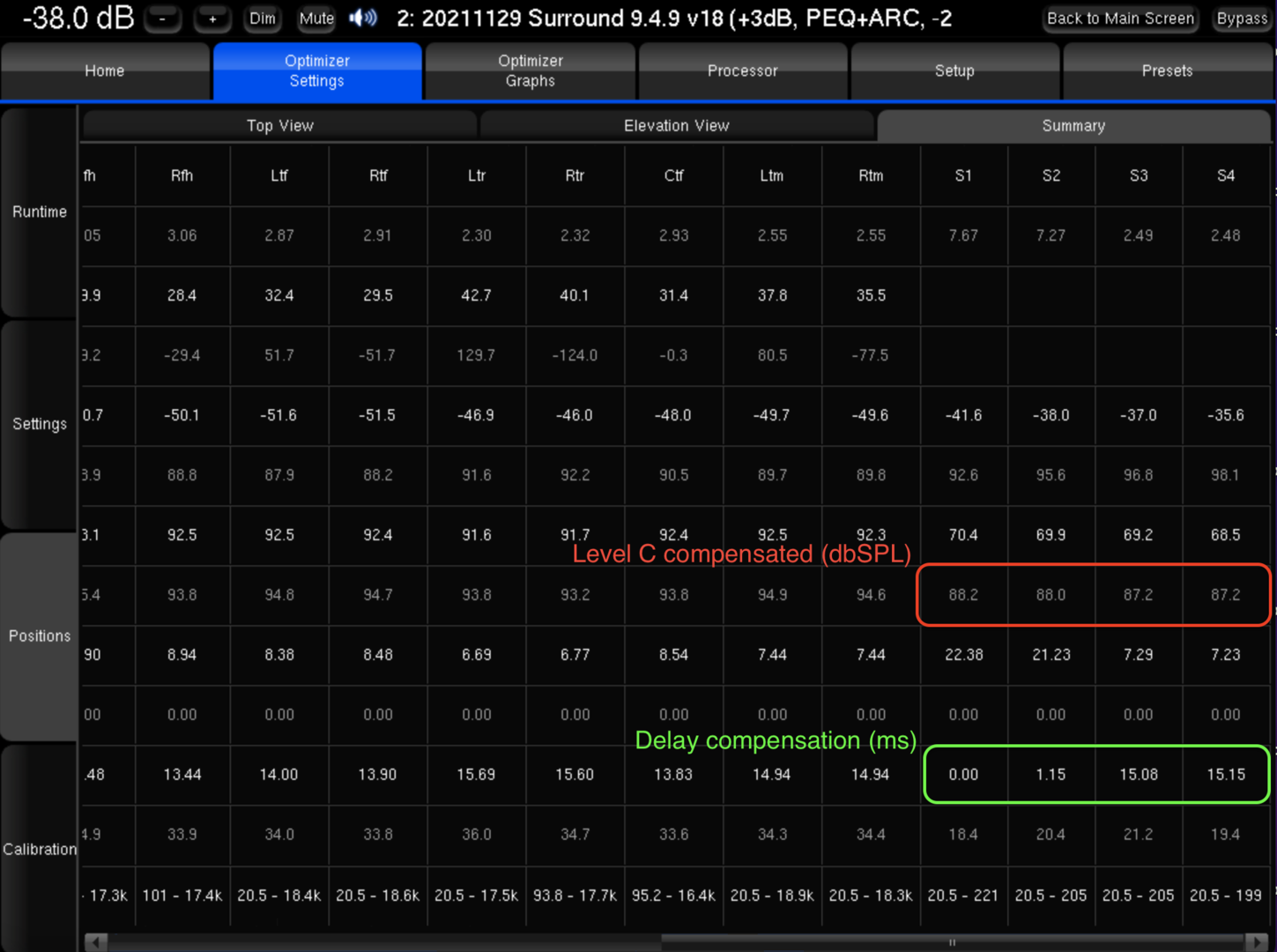Image resolution: width=1277 pixels, height=952 pixels.
Task: Click the 13.44 cell under Rfh
Action: coord(182,775)
